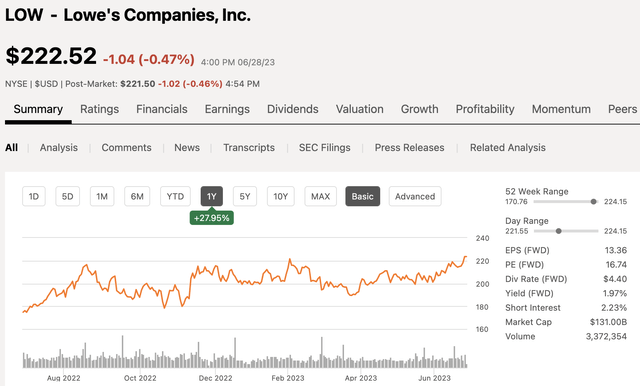
Task: Select the active 1Y range button
Action: click(x=211, y=196)
